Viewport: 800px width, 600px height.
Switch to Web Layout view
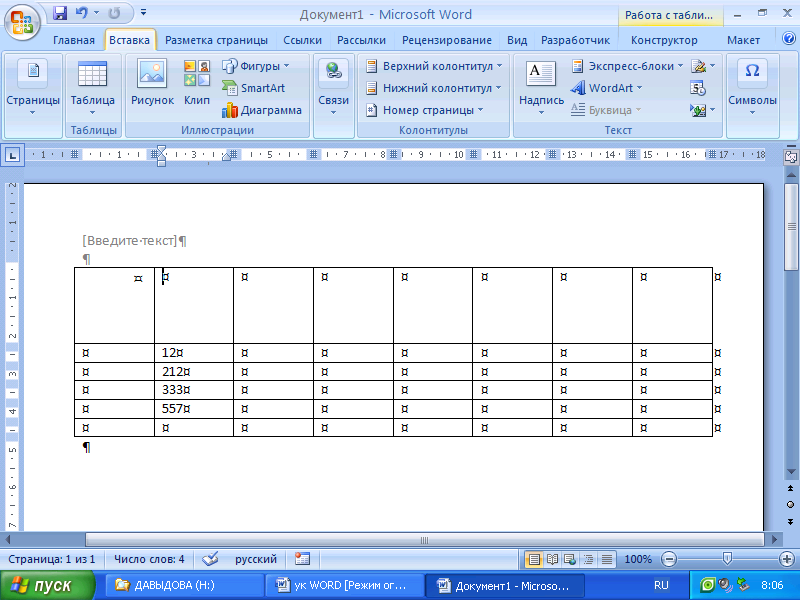point(570,560)
